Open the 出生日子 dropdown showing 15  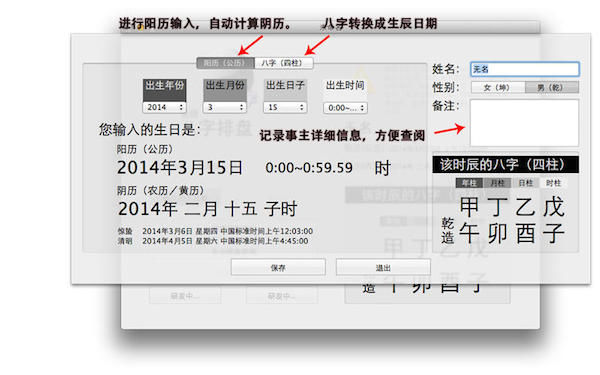coord(285,108)
